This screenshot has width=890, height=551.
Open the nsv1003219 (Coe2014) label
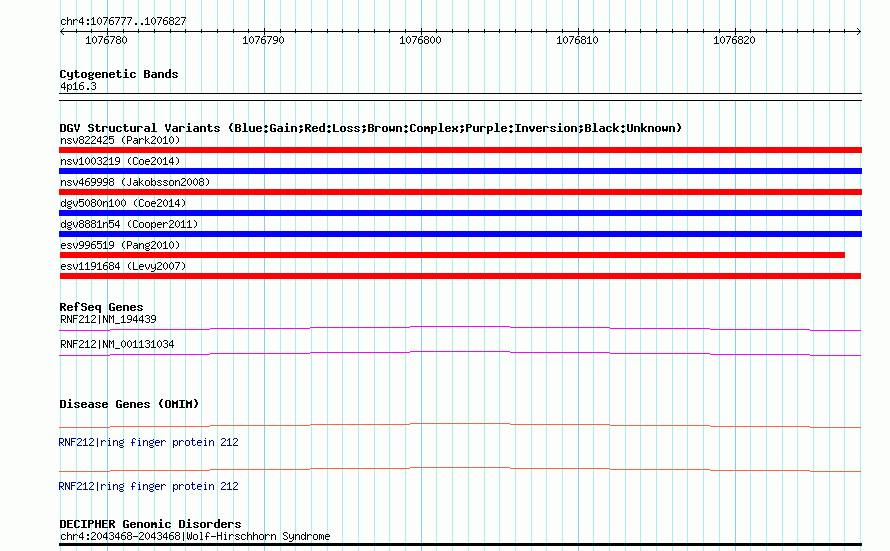tap(120, 161)
